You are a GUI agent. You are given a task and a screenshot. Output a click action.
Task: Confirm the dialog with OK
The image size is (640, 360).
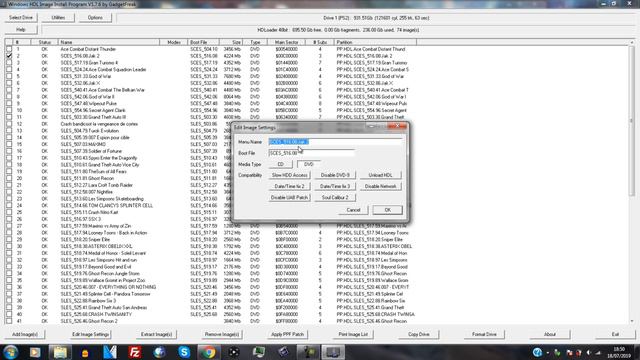point(387,210)
